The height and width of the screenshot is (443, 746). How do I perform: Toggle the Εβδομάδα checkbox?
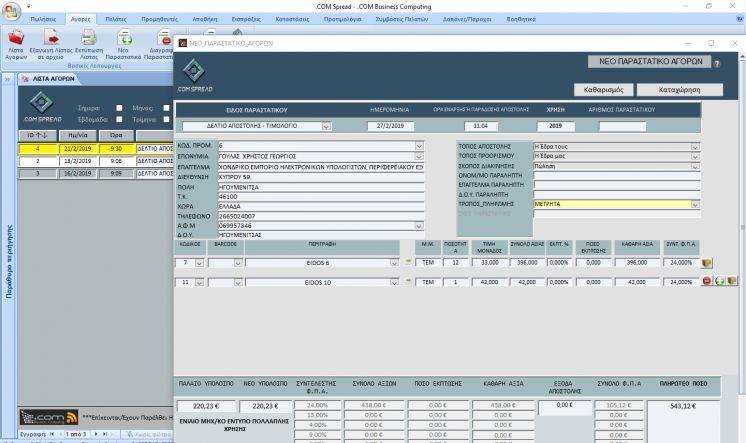pyautogui.click(x=119, y=119)
